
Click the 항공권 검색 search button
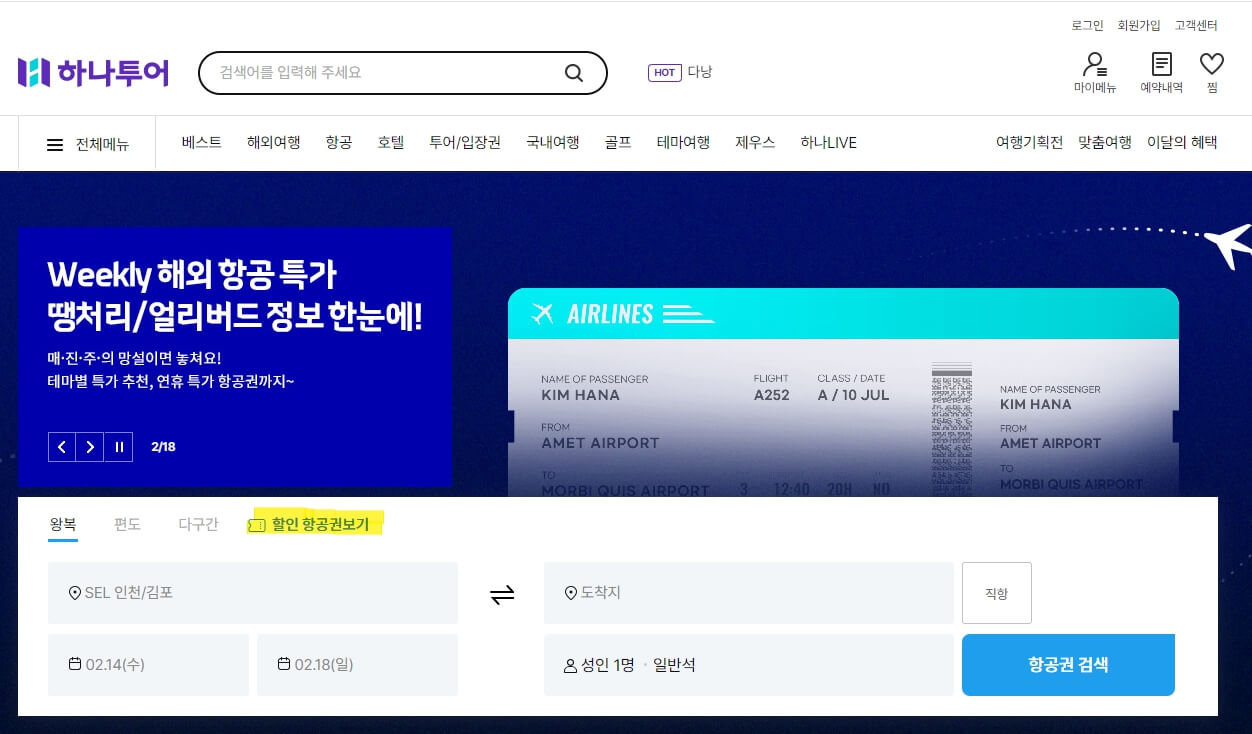point(1068,665)
